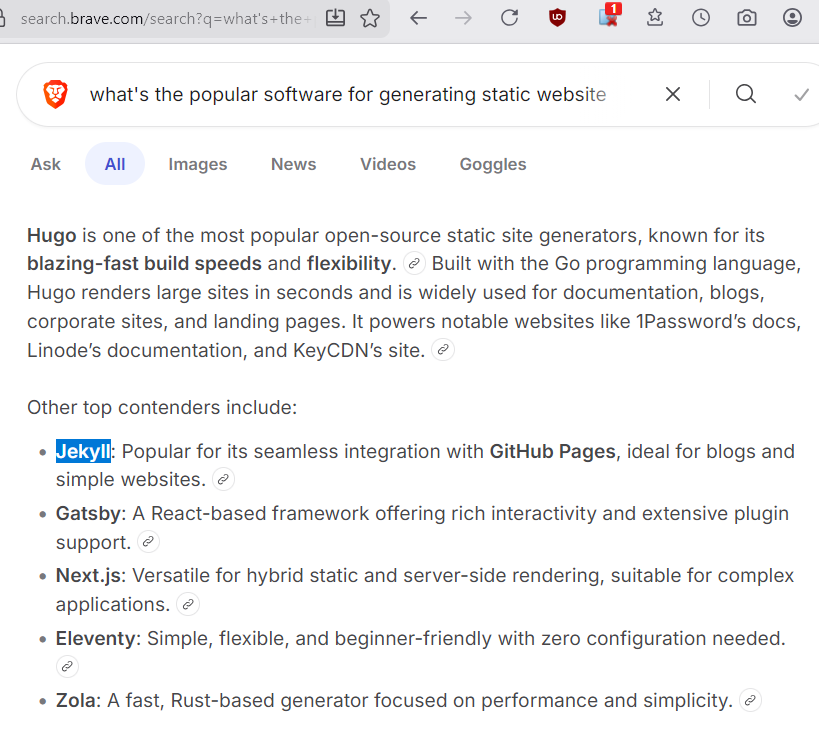Switch to the Videos tab
The height and width of the screenshot is (736, 819).
point(388,164)
